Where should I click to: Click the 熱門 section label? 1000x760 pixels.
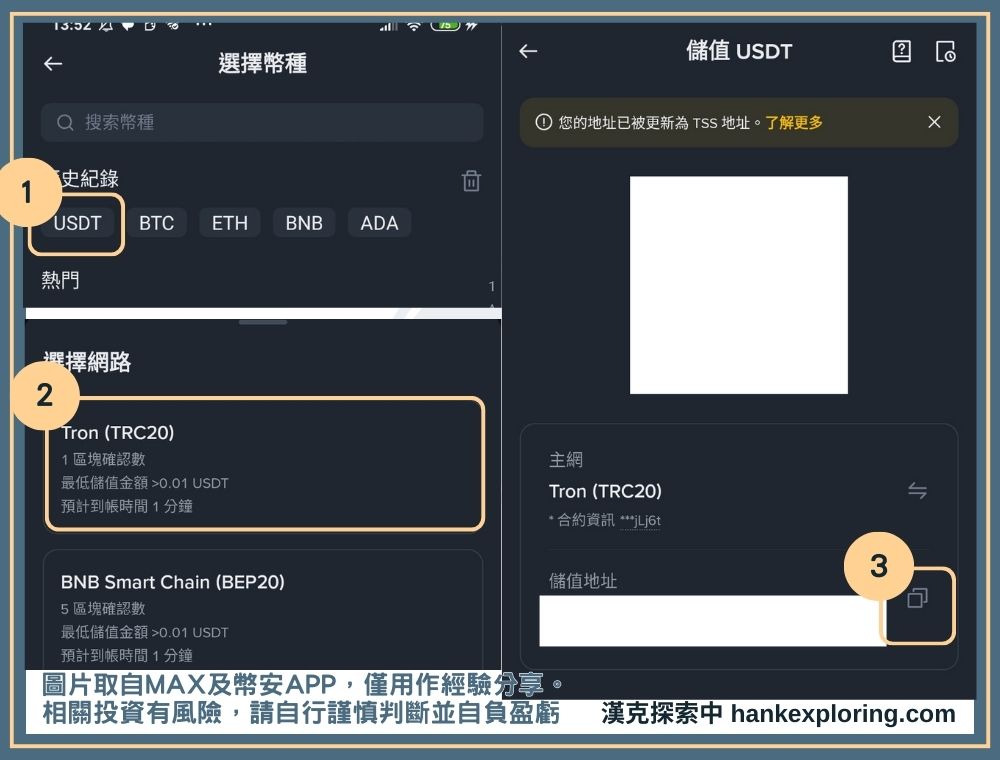(60, 280)
